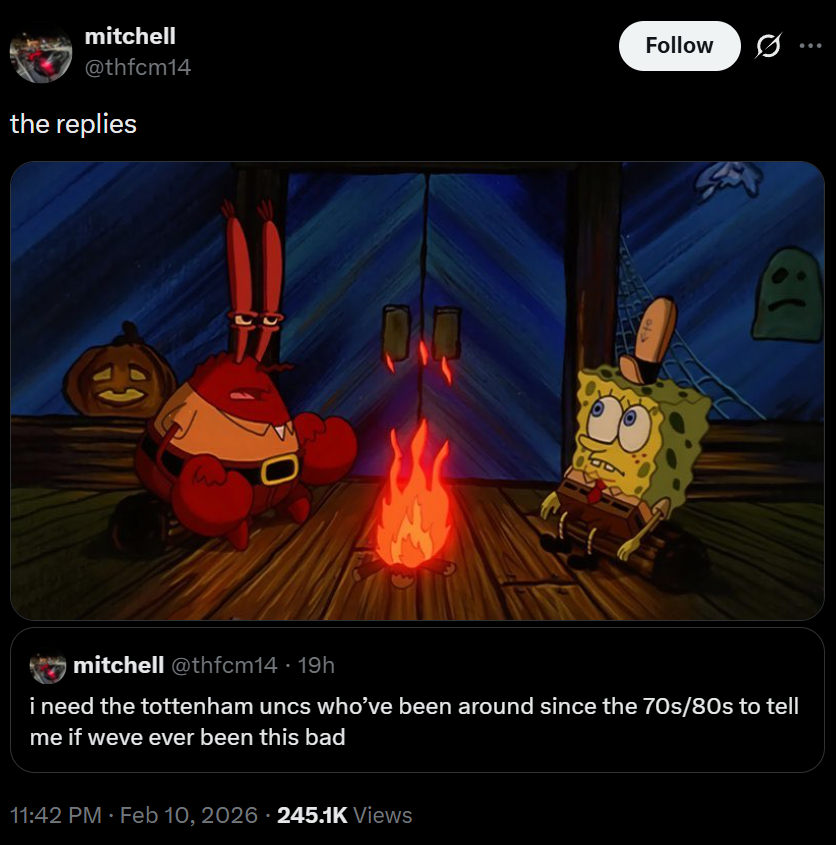Open the quoted tweet about tottenham uncs
The image size is (836, 845).
point(417,699)
